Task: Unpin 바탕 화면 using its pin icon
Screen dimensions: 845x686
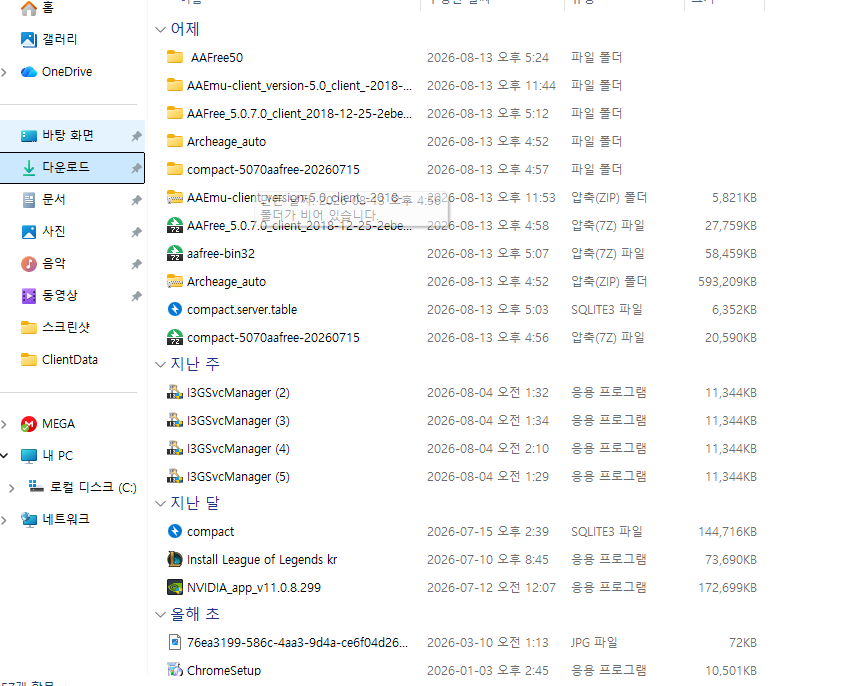Action: (x=136, y=136)
